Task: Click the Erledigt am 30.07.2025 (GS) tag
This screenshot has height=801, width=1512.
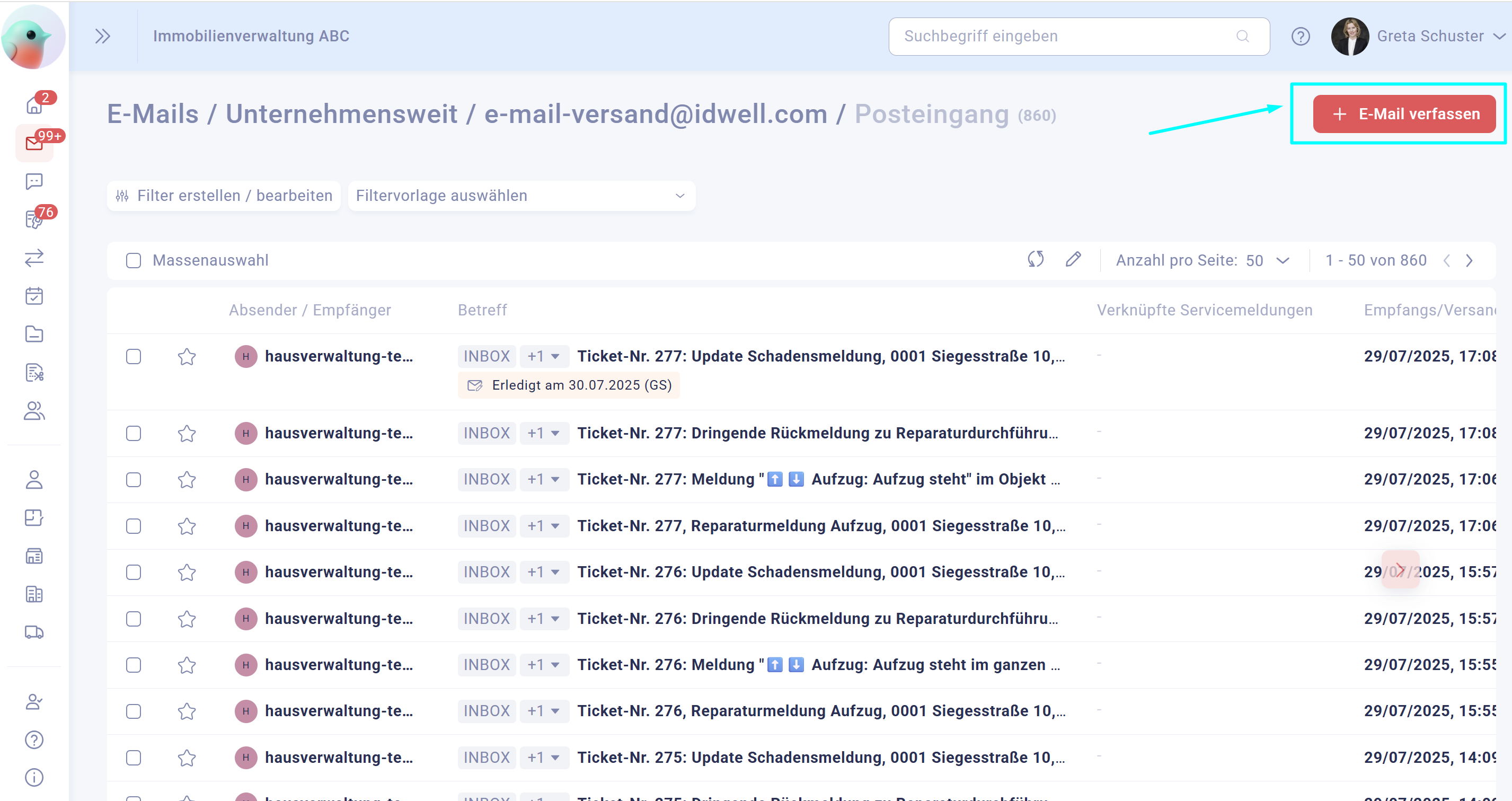Action: click(x=569, y=385)
